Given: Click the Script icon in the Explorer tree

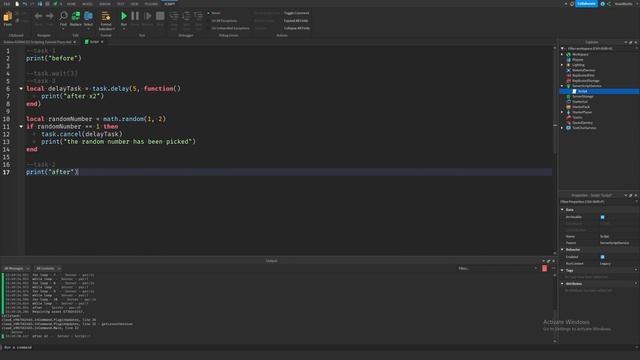Looking at the screenshot, I should [574, 91].
